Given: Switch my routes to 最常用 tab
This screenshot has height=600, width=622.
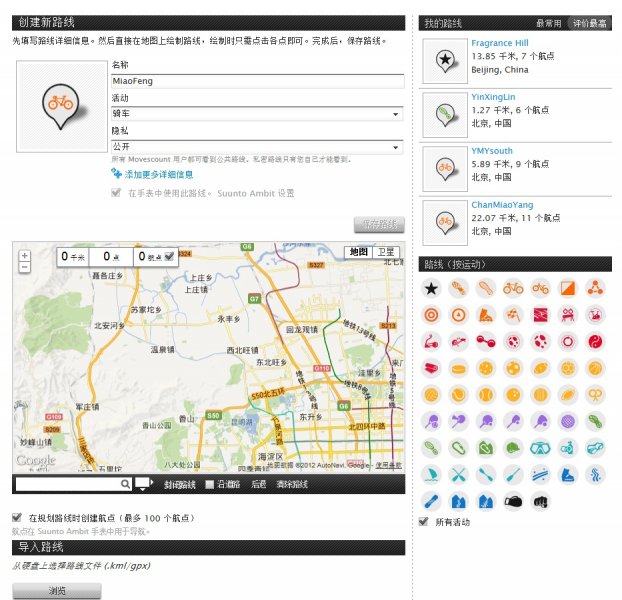Looking at the screenshot, I should click(x=548, y=22).
